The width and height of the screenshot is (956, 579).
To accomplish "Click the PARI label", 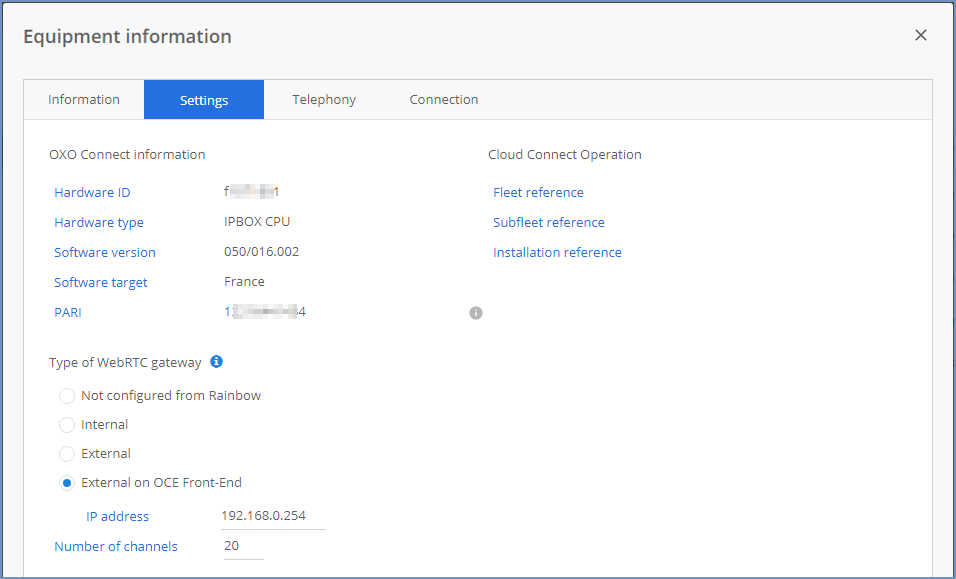I will 68,313.
